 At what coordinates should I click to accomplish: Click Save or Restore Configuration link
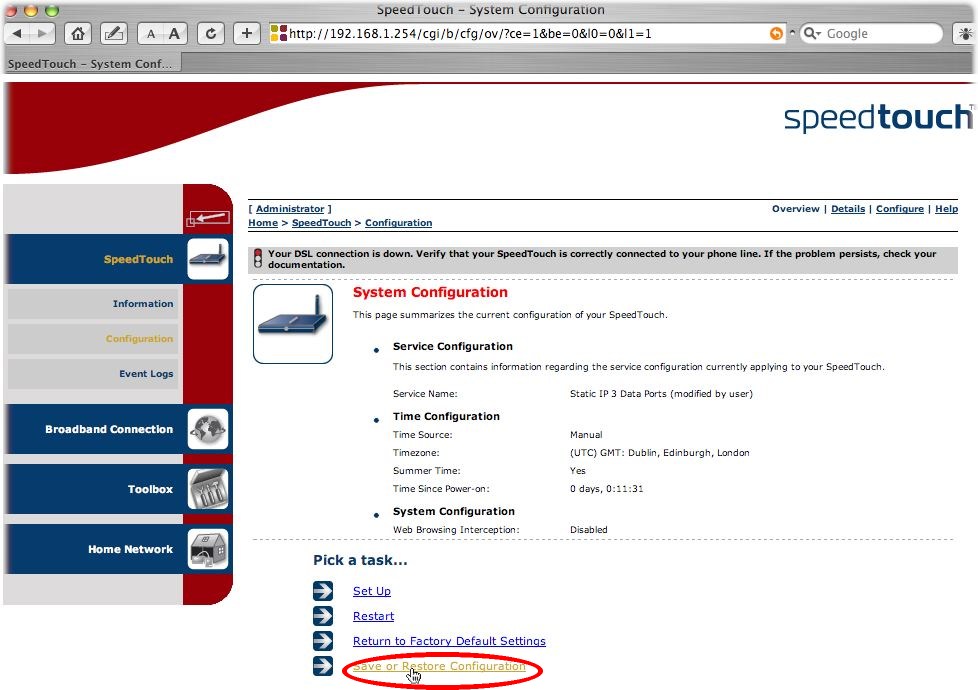click(439, 666)
